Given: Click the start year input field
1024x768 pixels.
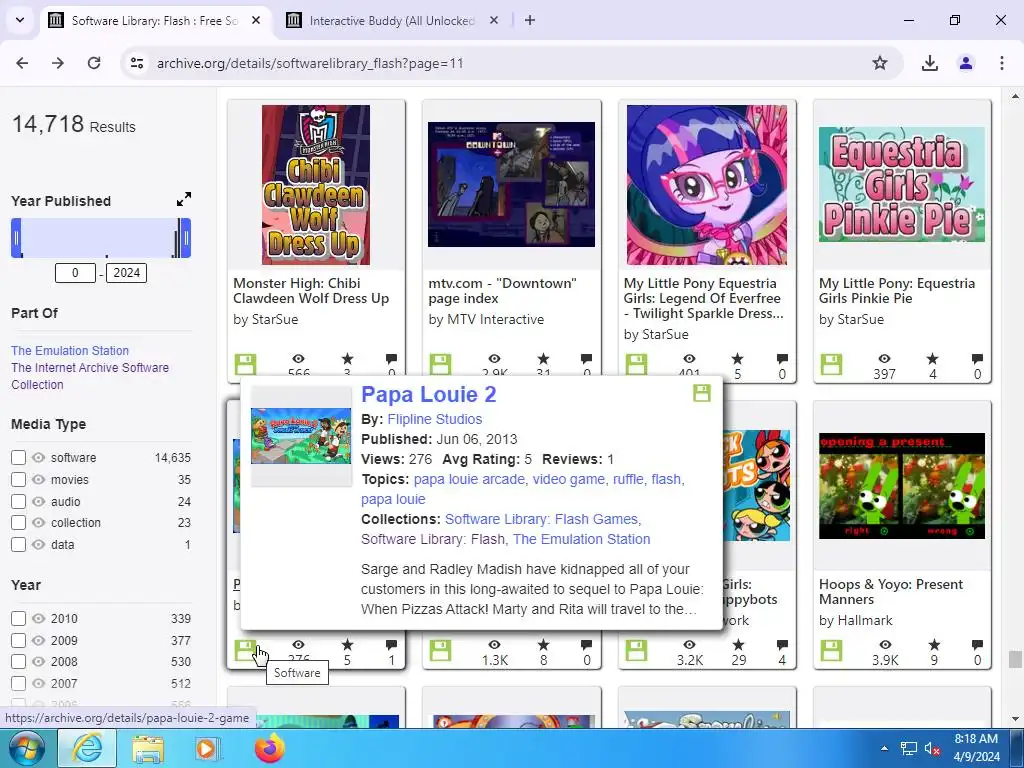Looking at the screenshot, I should point(75,273).
